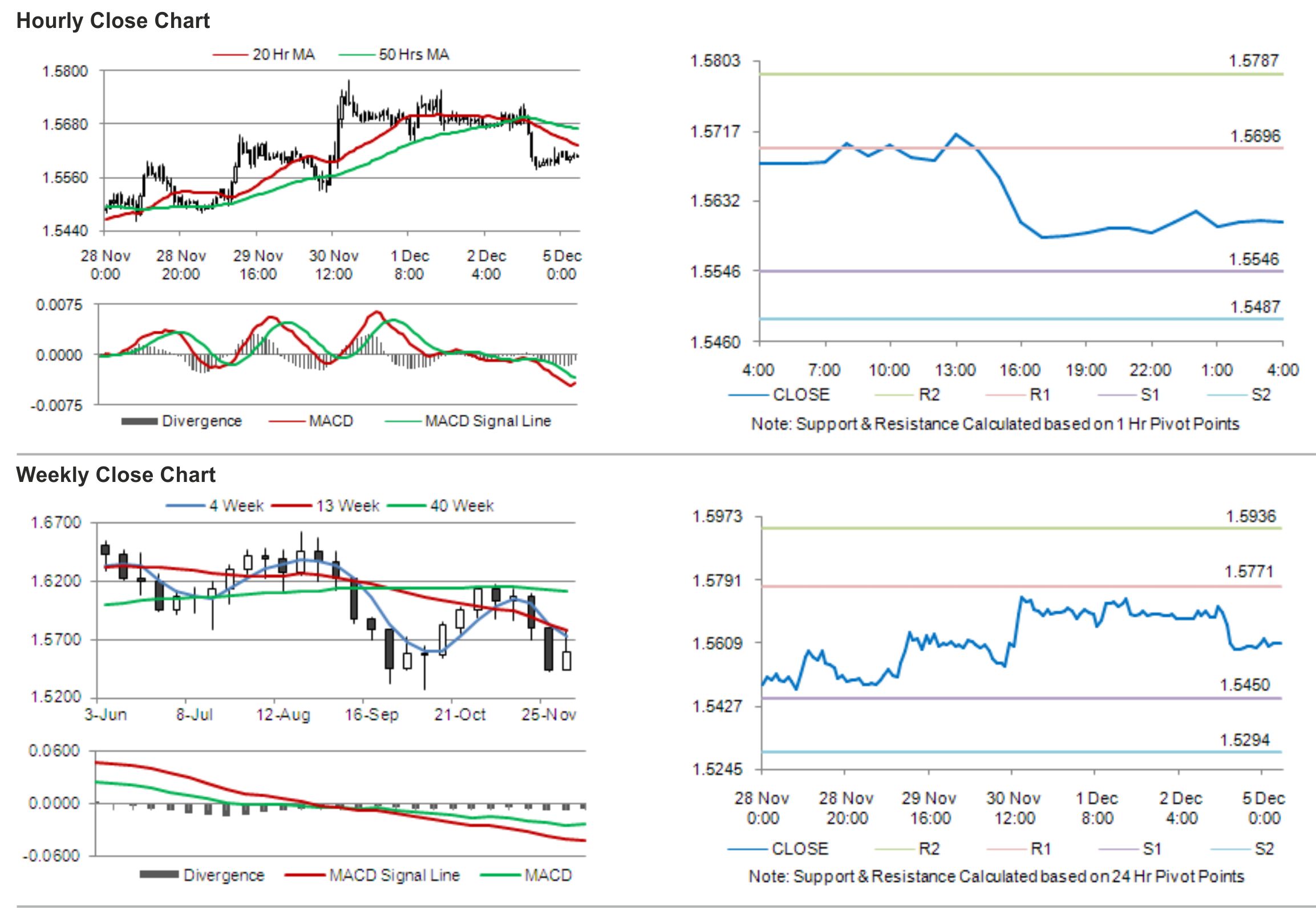Select the "Divergence" legend in hourly MACD chart
Image resolution: width=1316 pixels, height=908 pixels.
click(x=181, y=421)
